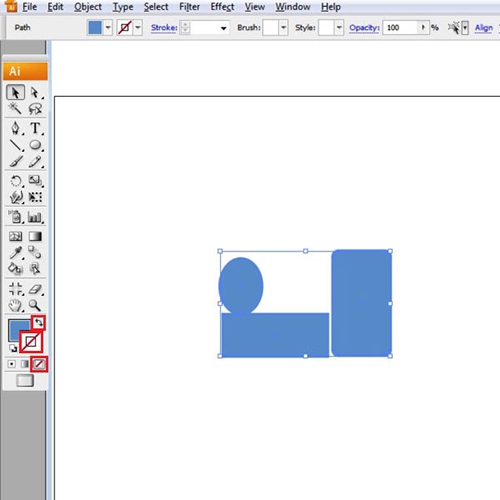The image size is (500, 500).
Task: Set paint to None in toolbox
Action: (39, 364)
